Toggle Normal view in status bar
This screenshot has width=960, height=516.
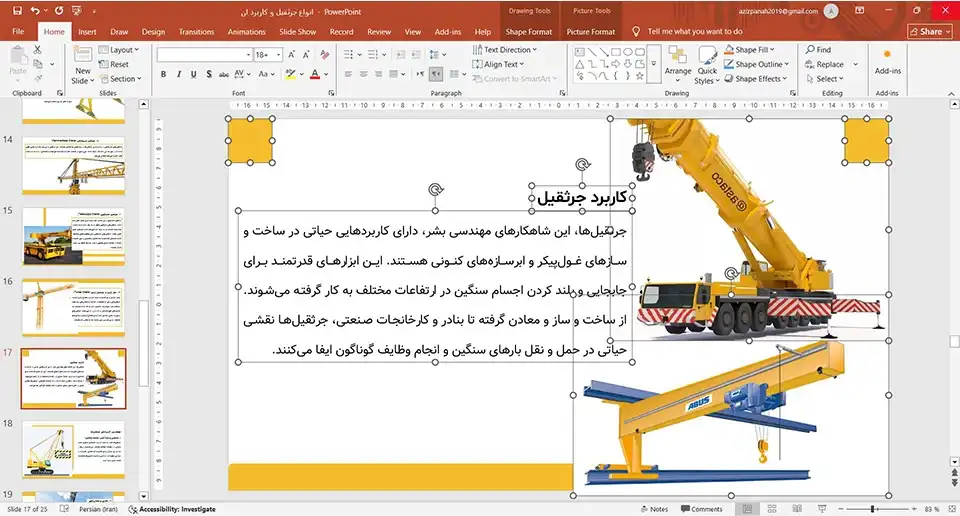click(747, 509)
